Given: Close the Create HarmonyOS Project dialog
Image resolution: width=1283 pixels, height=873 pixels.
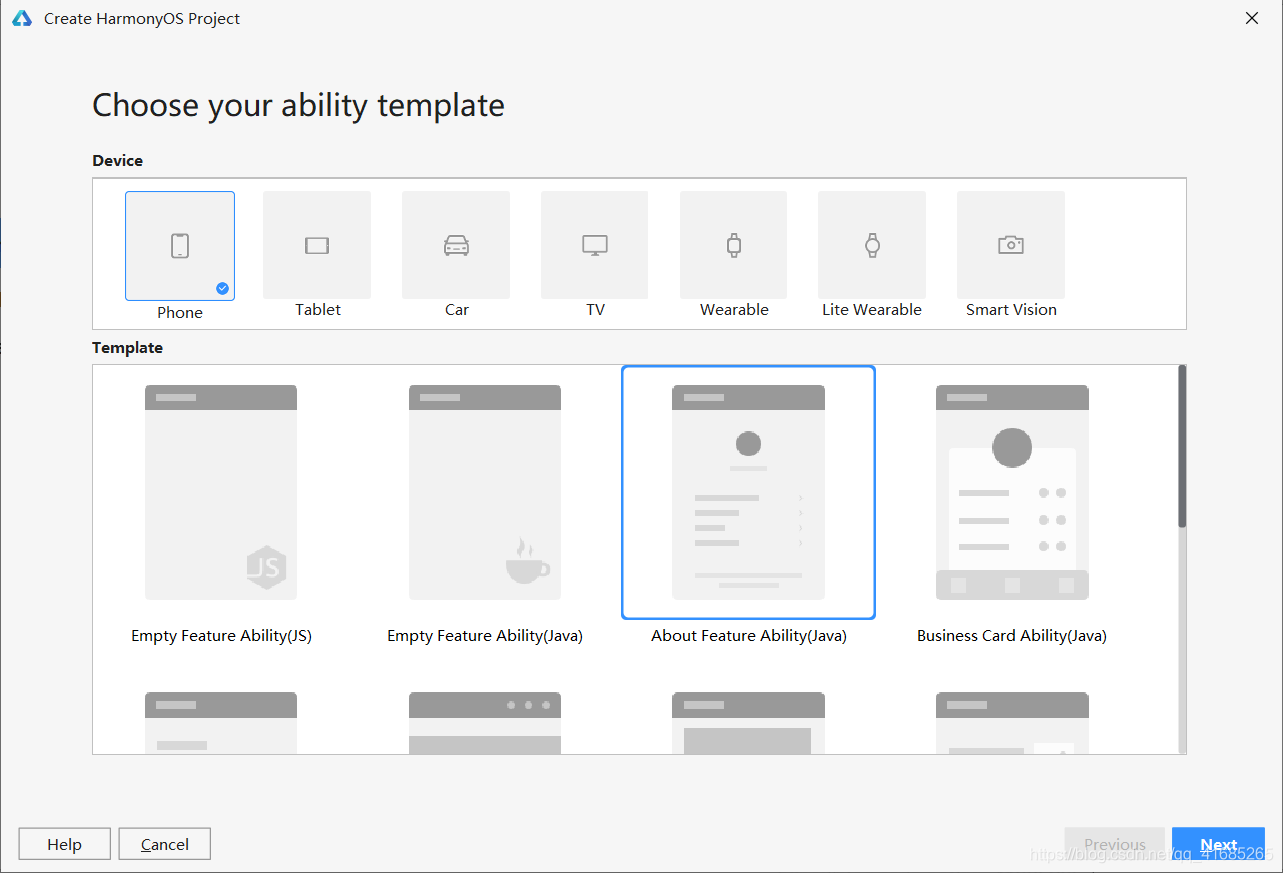Looking at the screenshot, I should coord(1252,18).
